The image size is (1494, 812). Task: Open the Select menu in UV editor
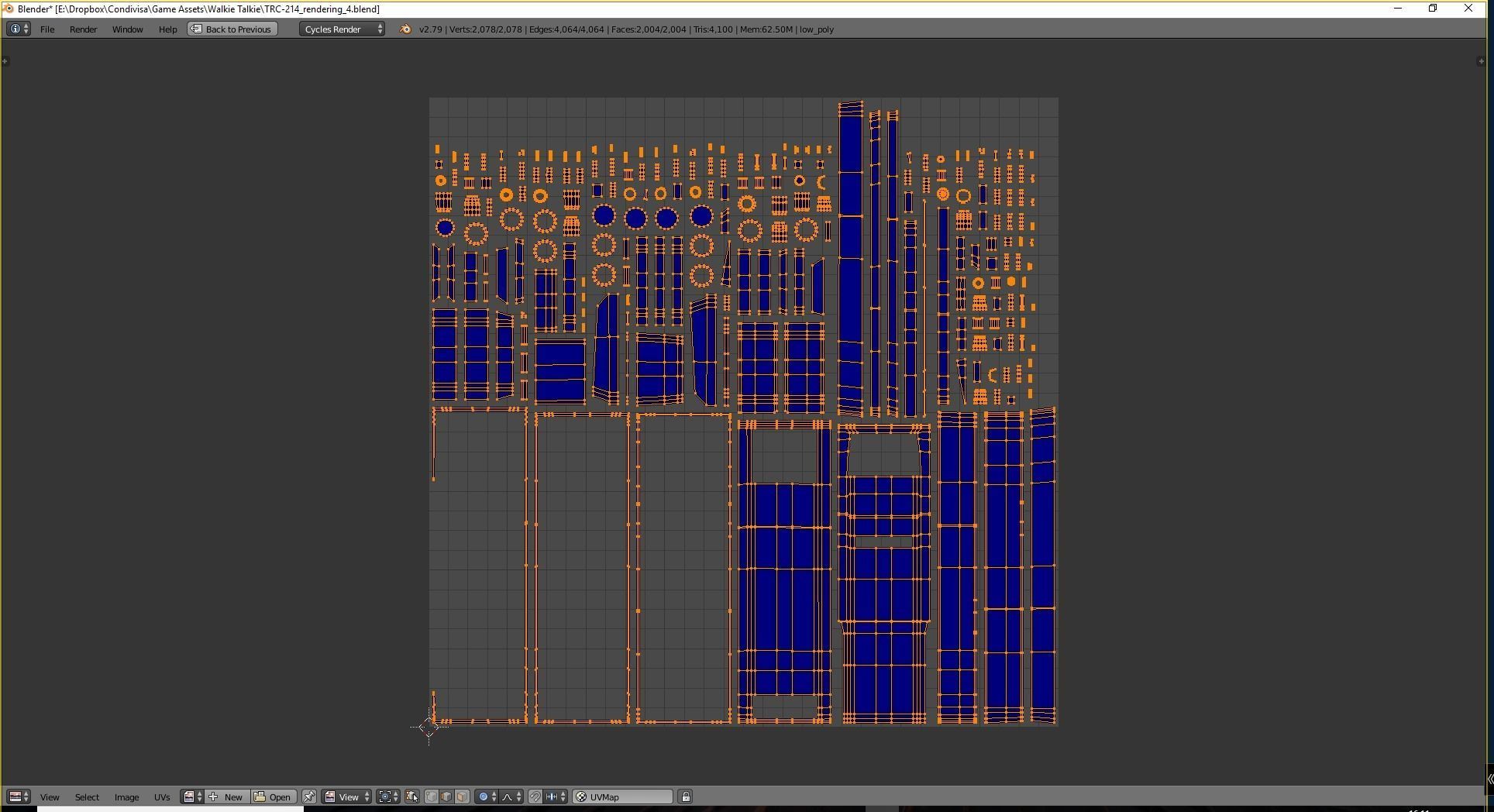[87, 797]
